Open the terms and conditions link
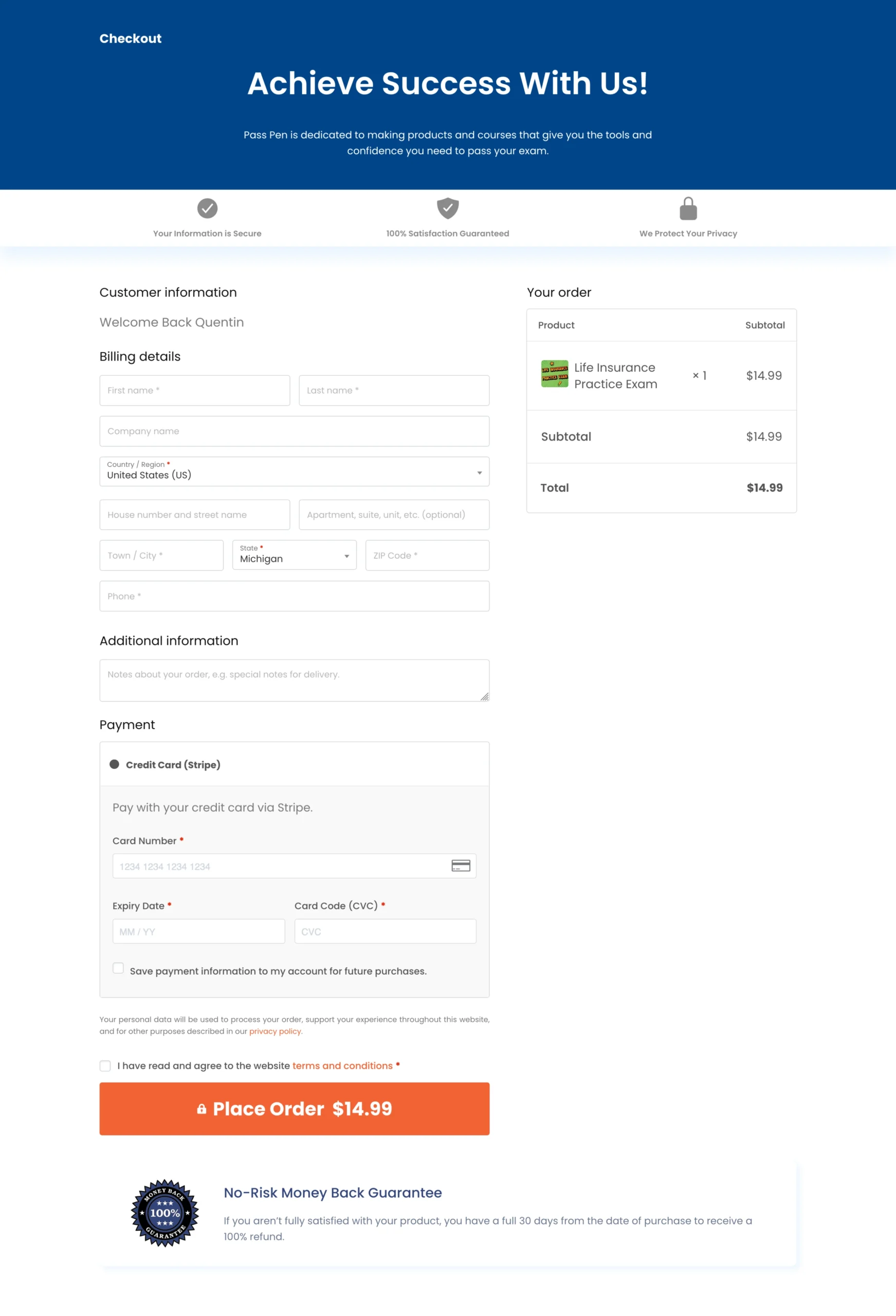896x1316 pixels. [342, 1066]
